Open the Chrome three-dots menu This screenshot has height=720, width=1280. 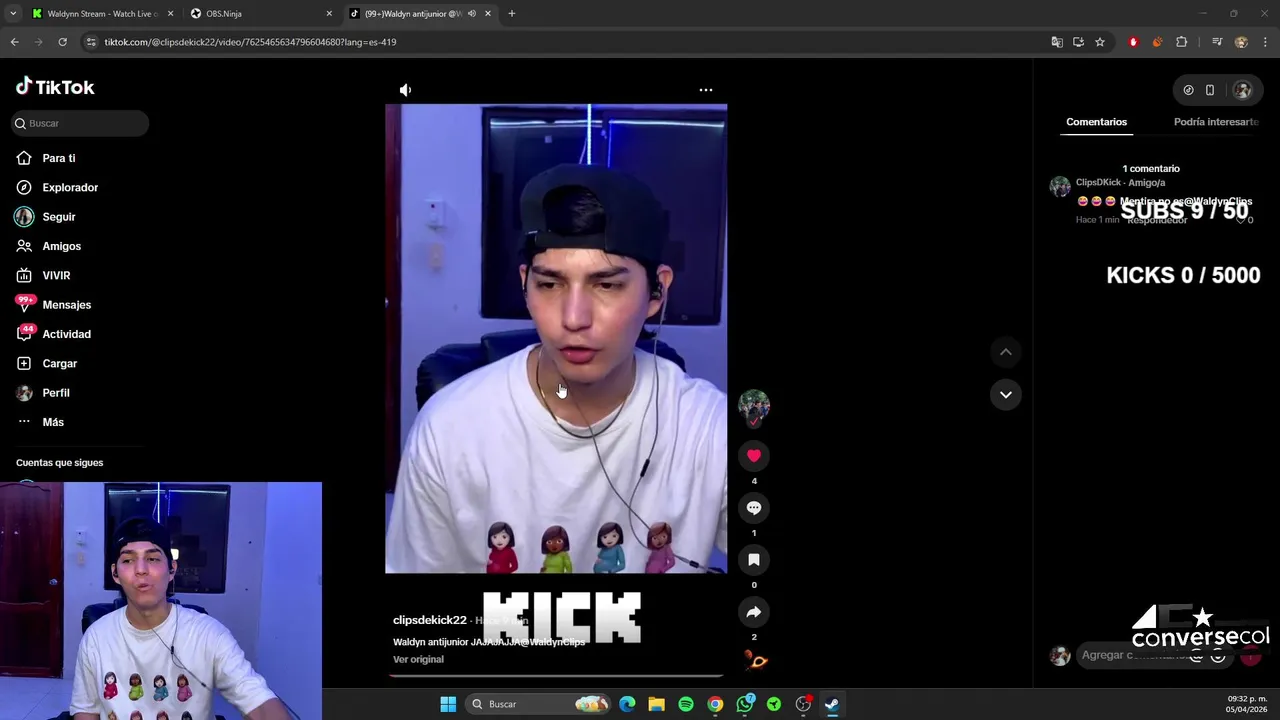coord(1266,42)
